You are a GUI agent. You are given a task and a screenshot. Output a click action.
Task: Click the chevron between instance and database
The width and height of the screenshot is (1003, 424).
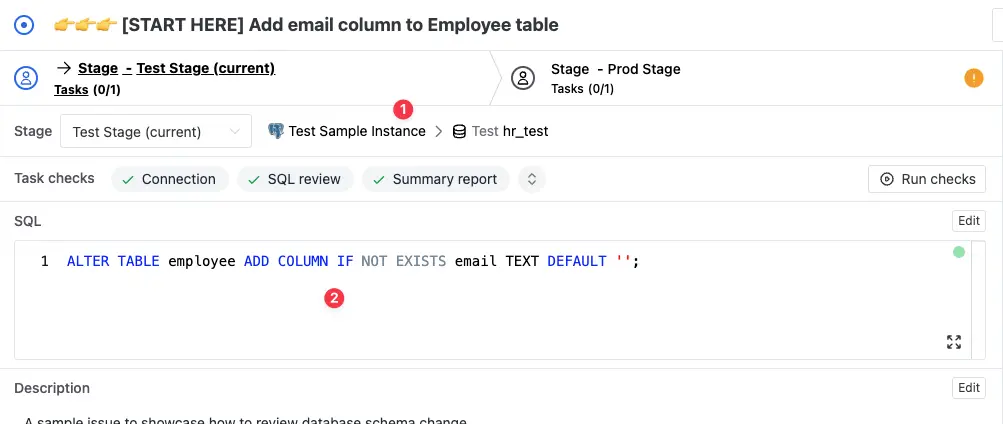pos(439,131)
